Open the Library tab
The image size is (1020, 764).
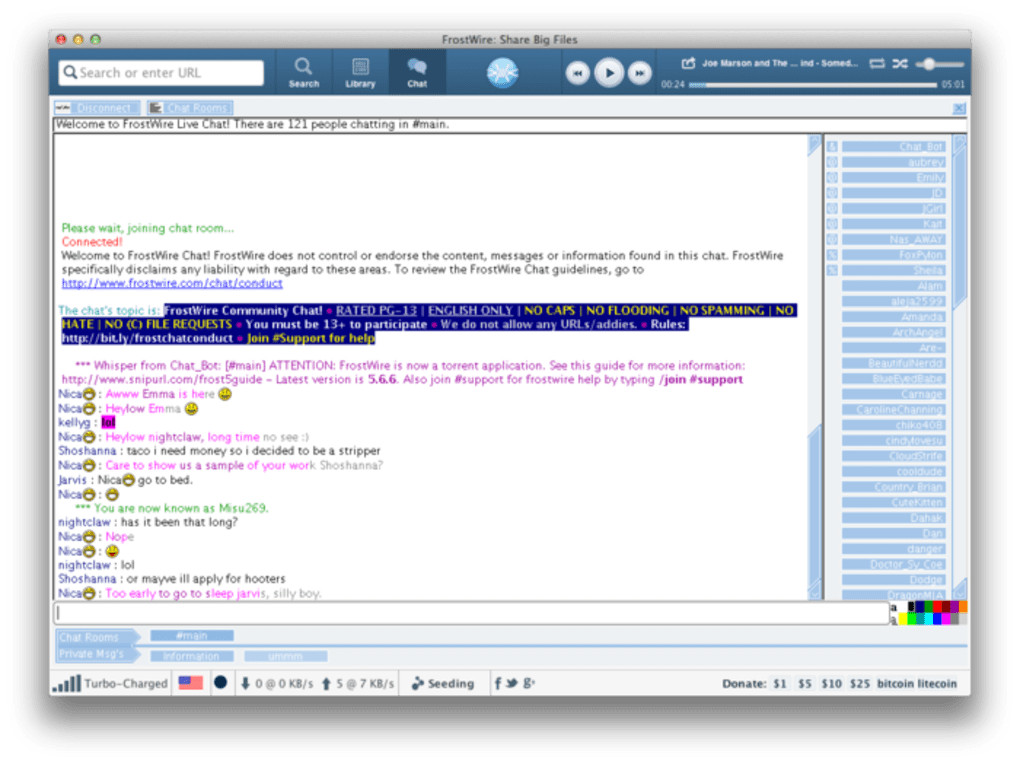pyautogui.click(x=360, y=72)
